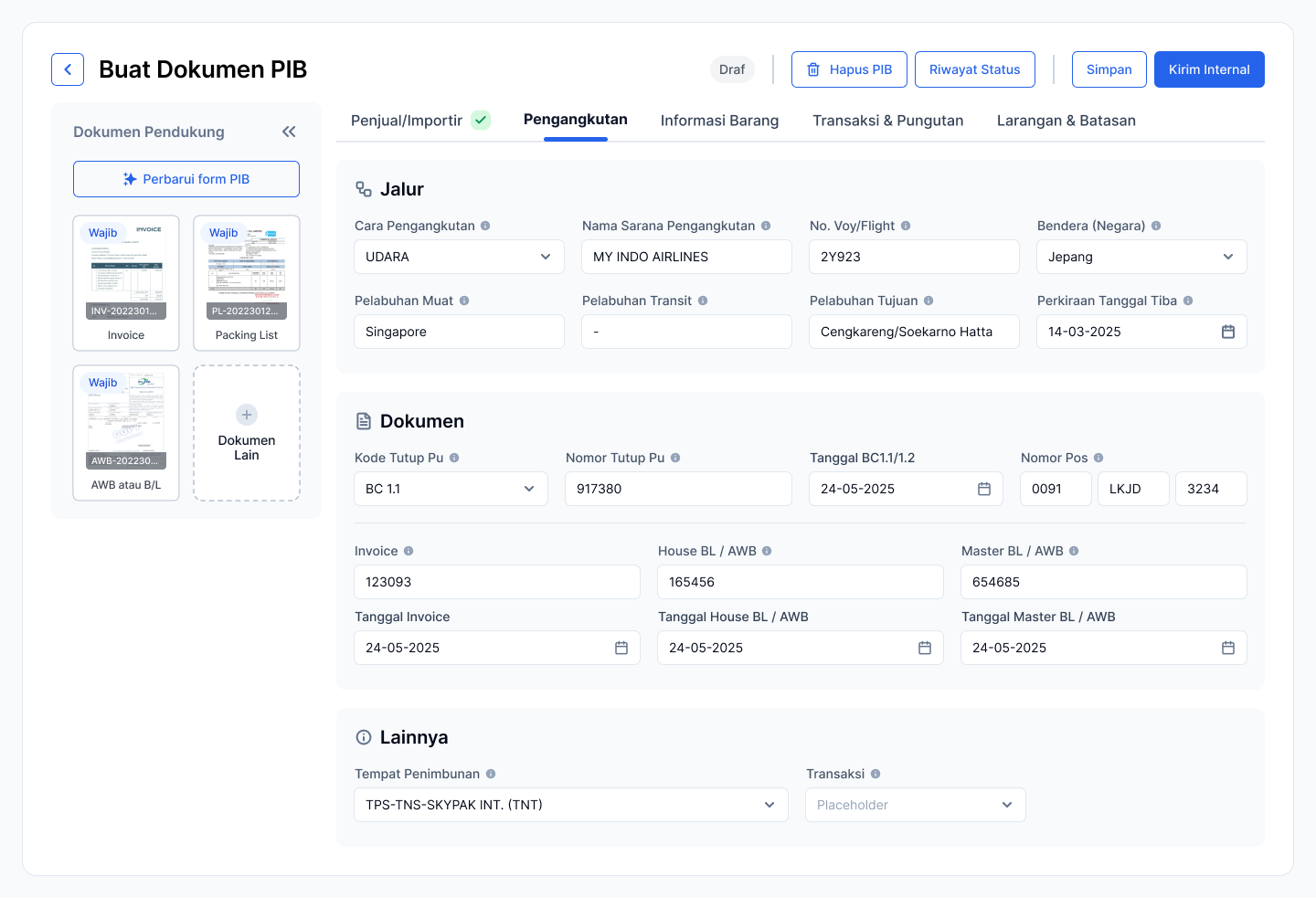Image resolution: width=1316 pixels, height=898 pixels.
Task: Open calendar for Tanggal House BL / AWB
Action: coord(924,648)
